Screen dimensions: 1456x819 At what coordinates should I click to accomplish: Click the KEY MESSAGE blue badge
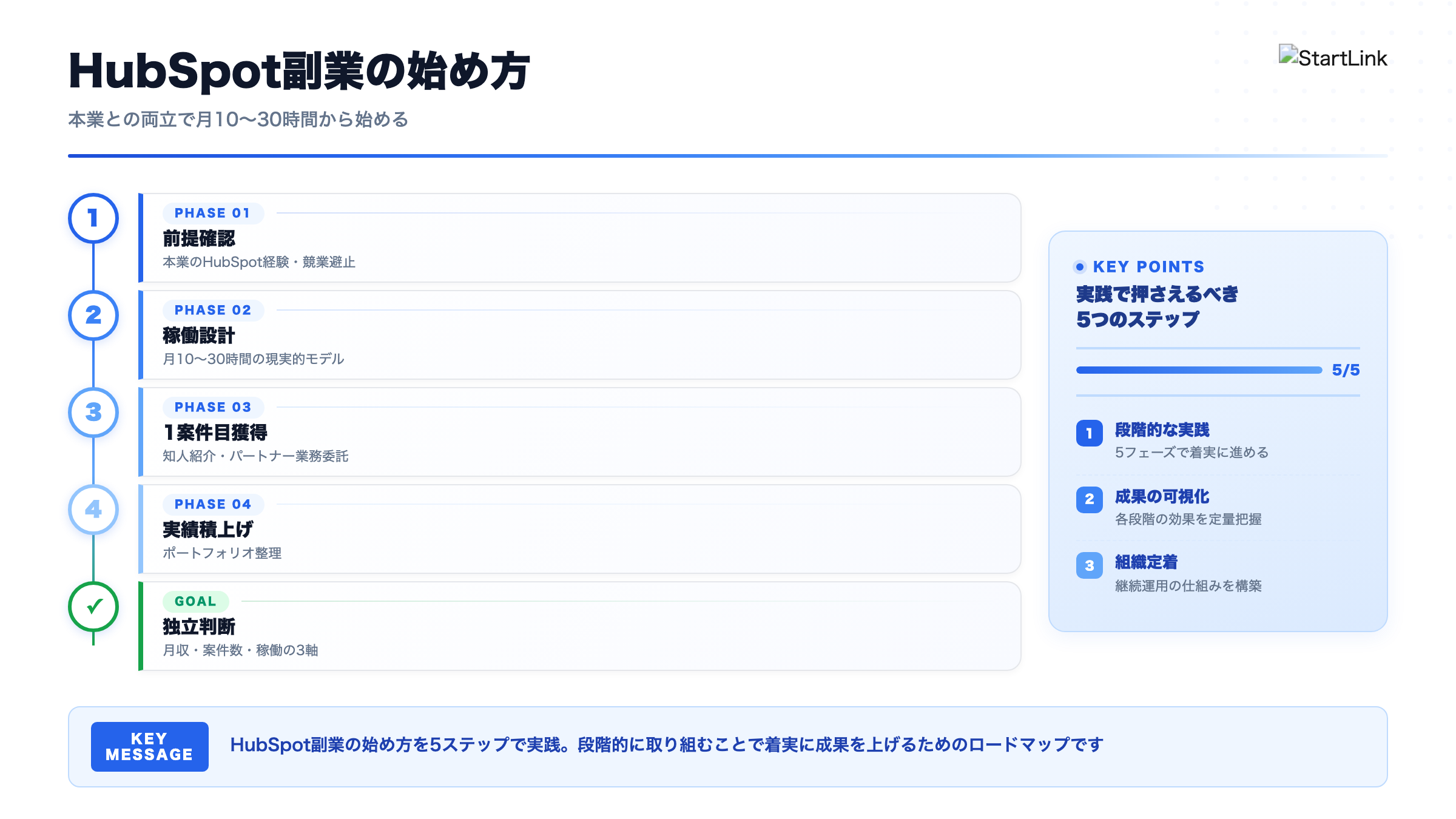(x=150, y=747)
